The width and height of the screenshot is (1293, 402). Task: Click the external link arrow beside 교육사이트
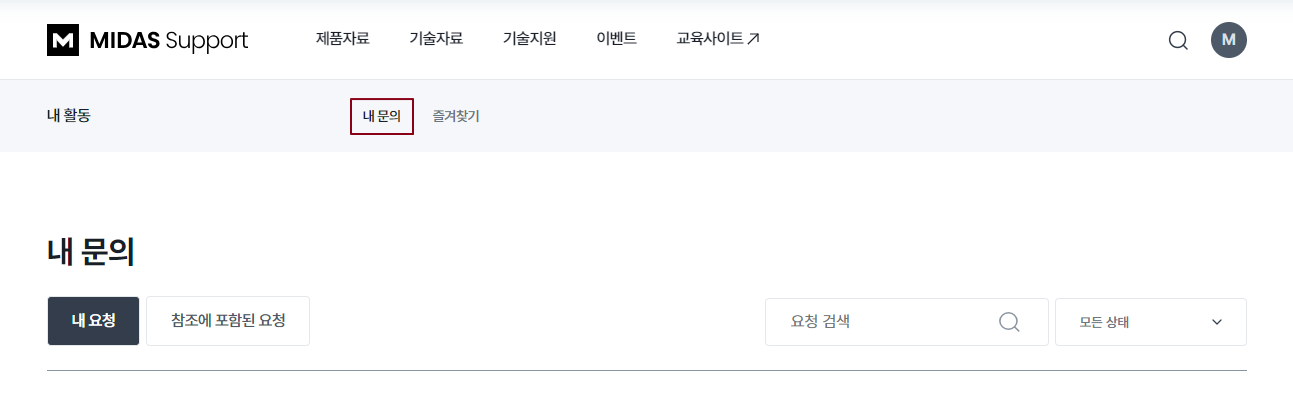754,39
